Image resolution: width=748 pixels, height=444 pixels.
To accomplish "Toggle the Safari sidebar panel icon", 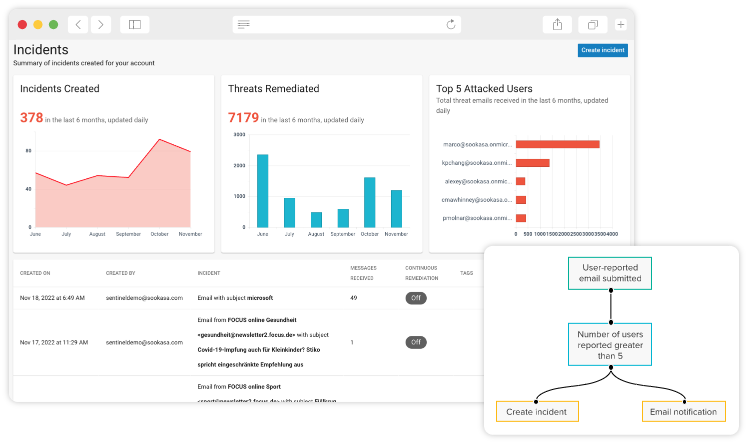I will (x=135, y=24).
